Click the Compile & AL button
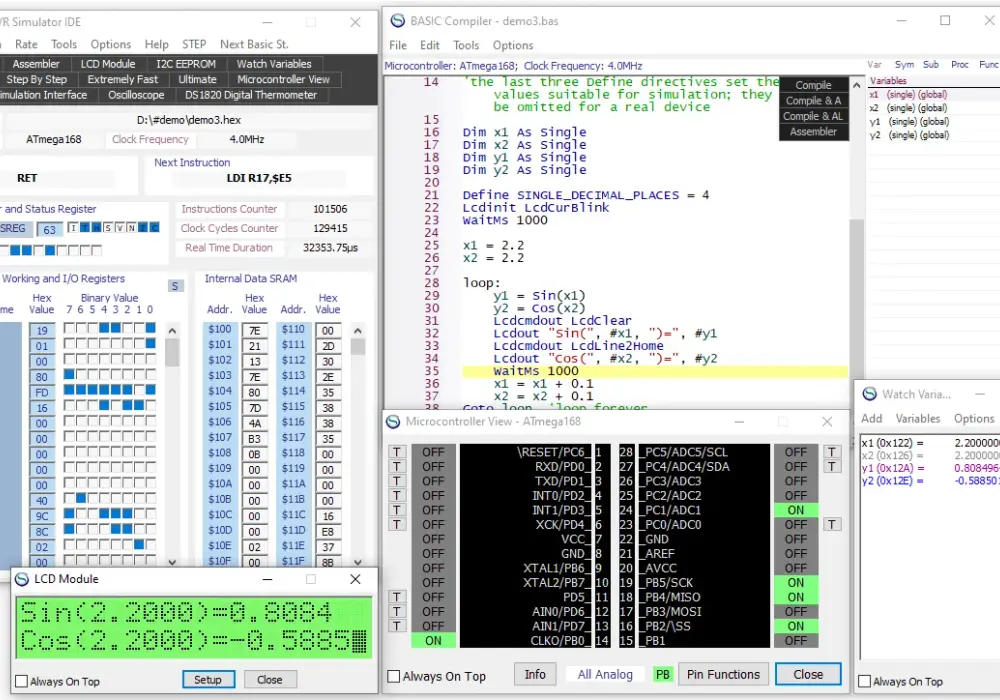Viewport: 1000px width, 700px height. [813, 116]
